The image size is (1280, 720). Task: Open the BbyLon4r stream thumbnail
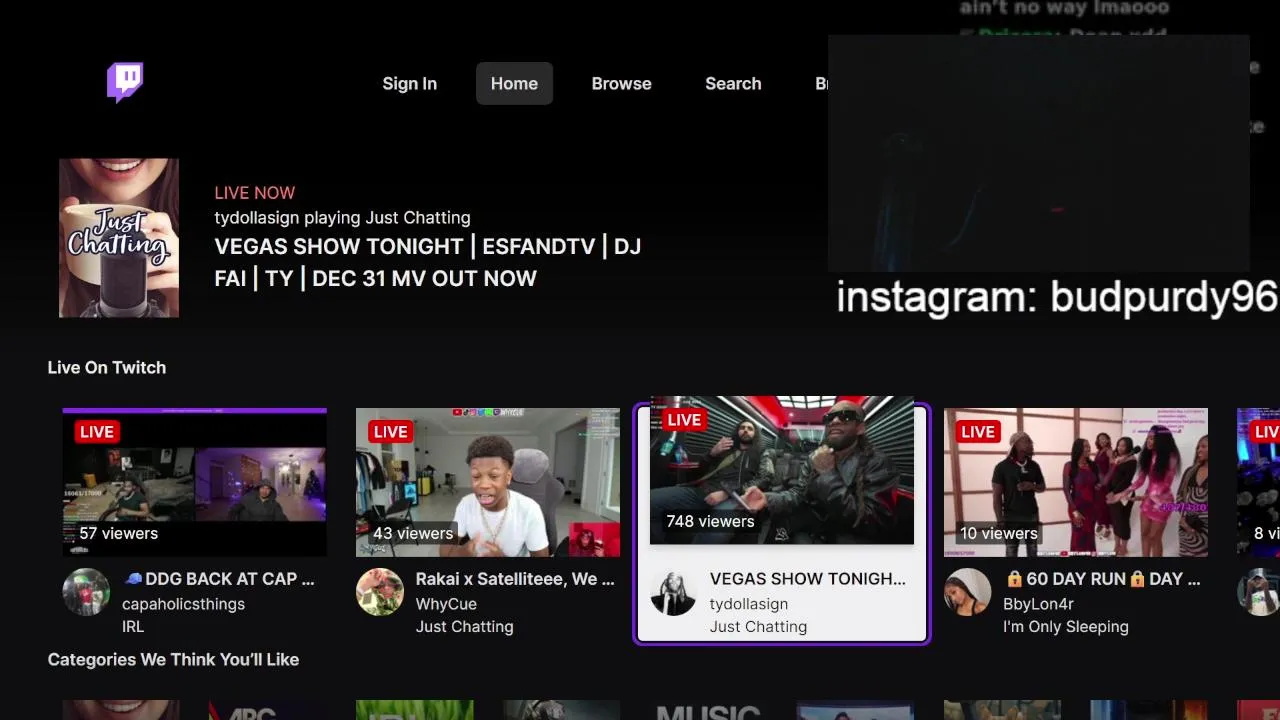1076,482
